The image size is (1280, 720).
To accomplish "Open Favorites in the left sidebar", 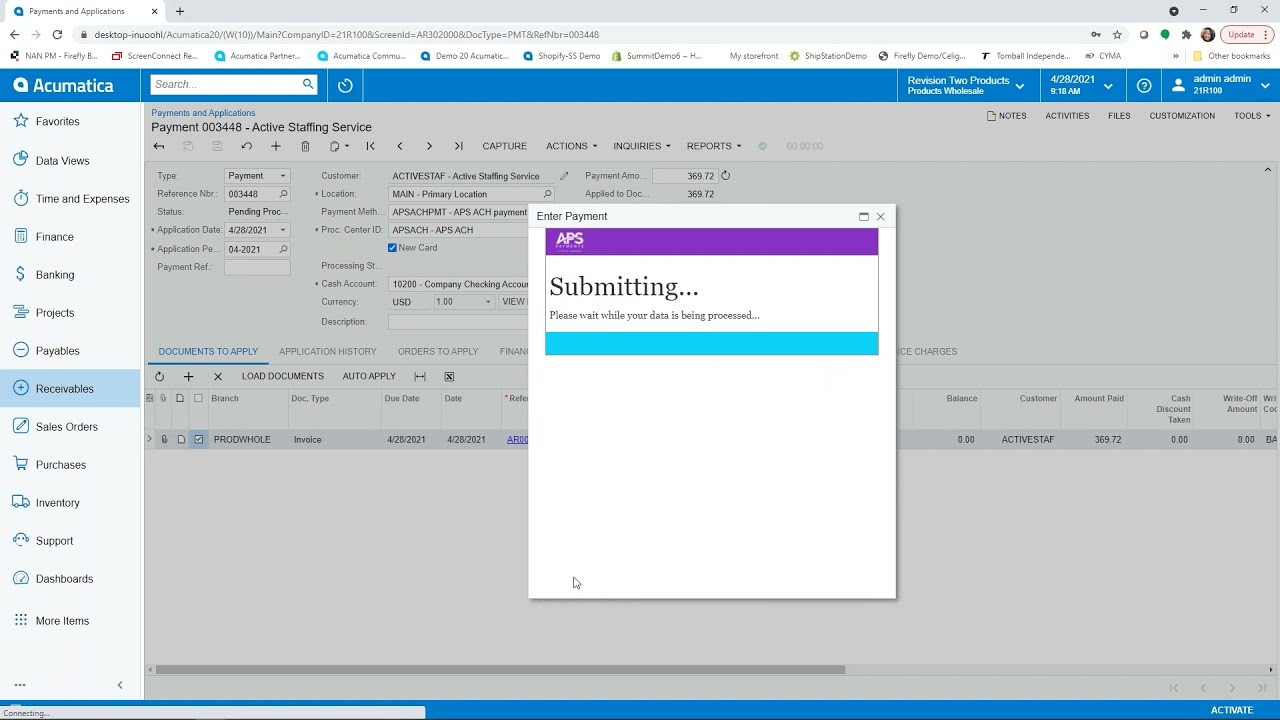I will 57,121.
